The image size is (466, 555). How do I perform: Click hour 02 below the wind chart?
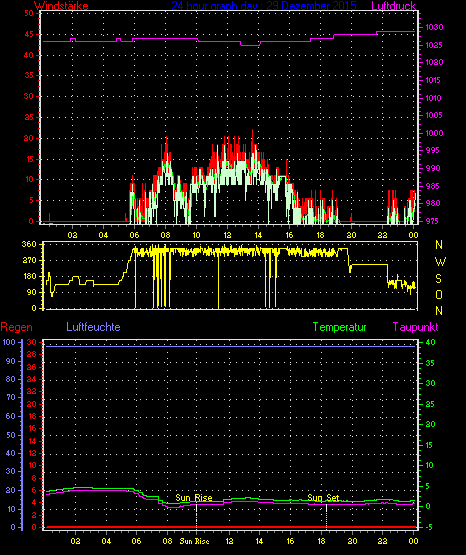(73, 235)
